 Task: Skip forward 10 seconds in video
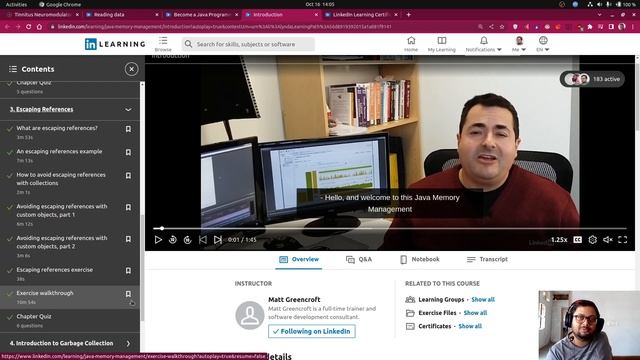click(187, 240)
